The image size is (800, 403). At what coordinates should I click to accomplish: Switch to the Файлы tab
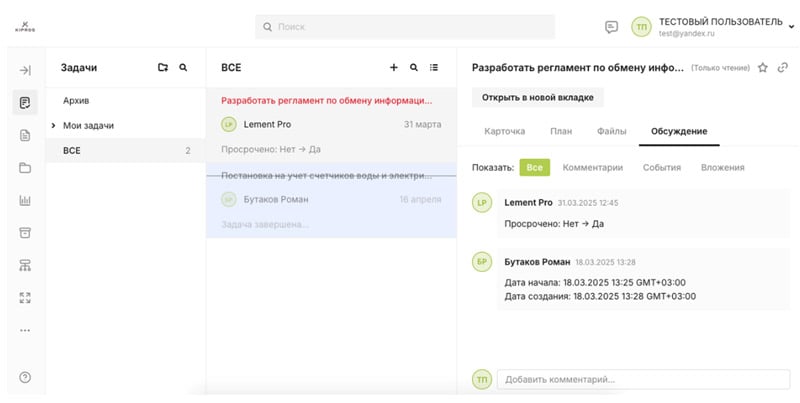pos(611,131)
